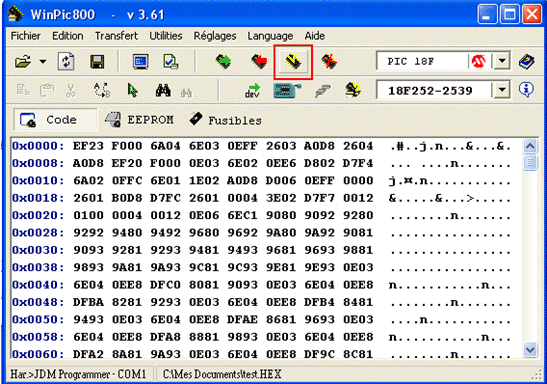Open the PIC 18F family dropdown
547x384 pixels.
(502, 62)
